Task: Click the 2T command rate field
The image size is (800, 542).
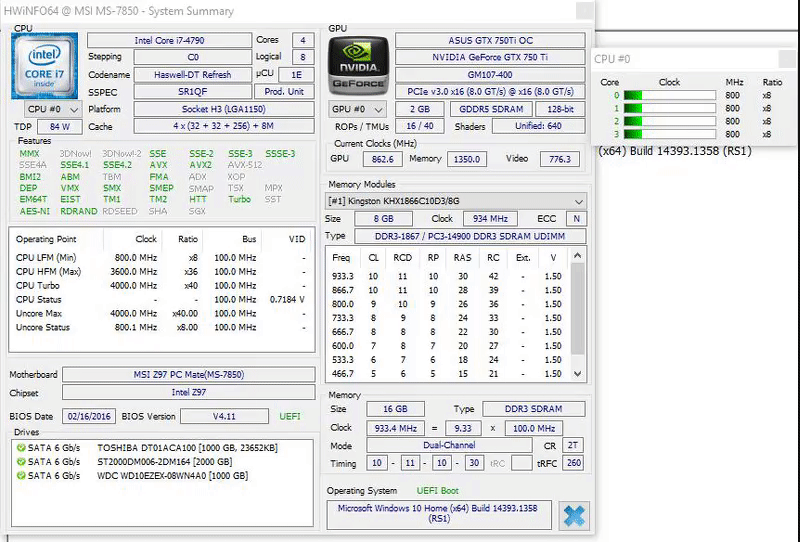Action: point(573,446)
